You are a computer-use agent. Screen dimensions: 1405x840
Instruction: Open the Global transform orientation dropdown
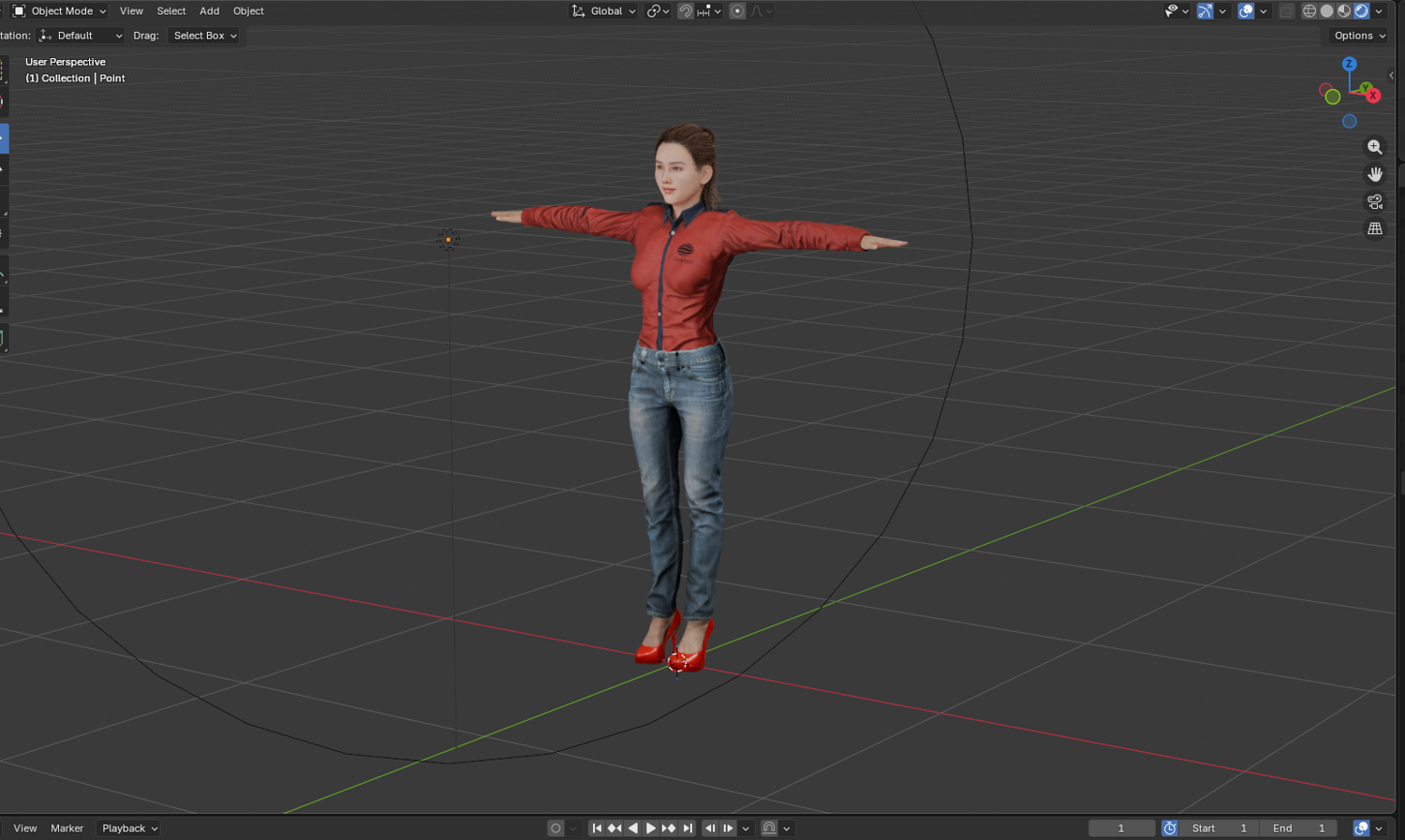pos(604,11)
